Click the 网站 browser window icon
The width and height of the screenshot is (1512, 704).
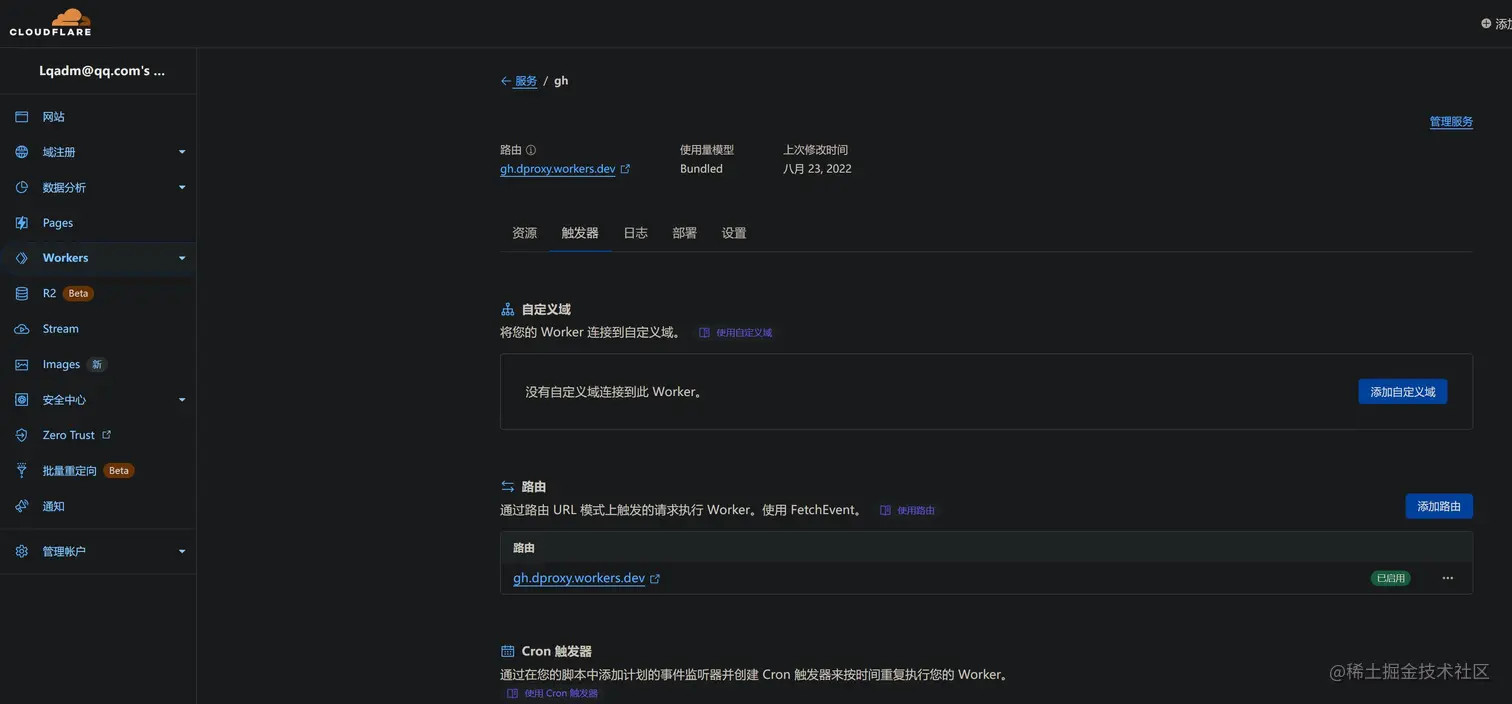[22, 117]
